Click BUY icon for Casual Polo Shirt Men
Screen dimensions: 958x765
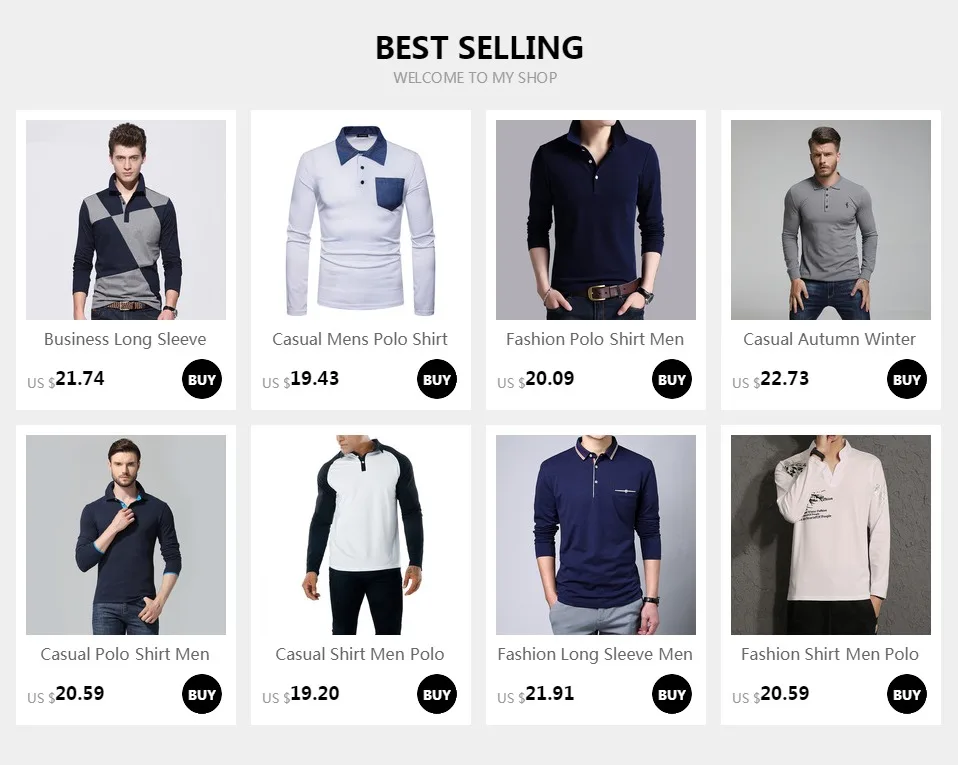tap(202, 694)
